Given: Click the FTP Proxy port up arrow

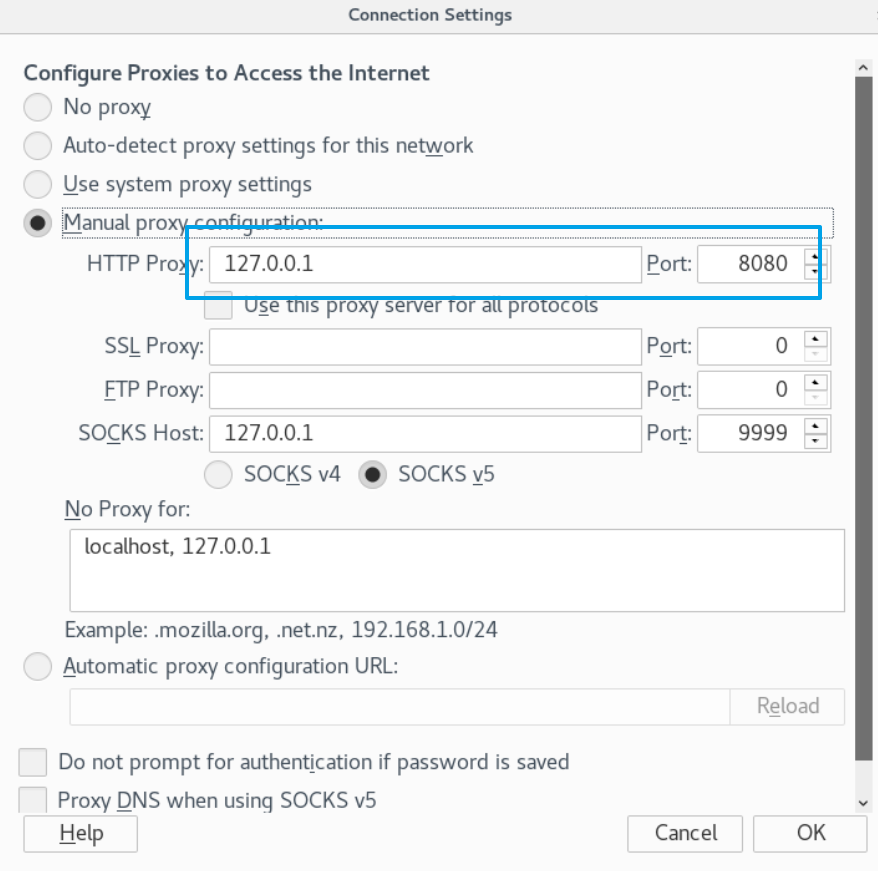Looking at the screenshot, I should click(x=817, y=381).
